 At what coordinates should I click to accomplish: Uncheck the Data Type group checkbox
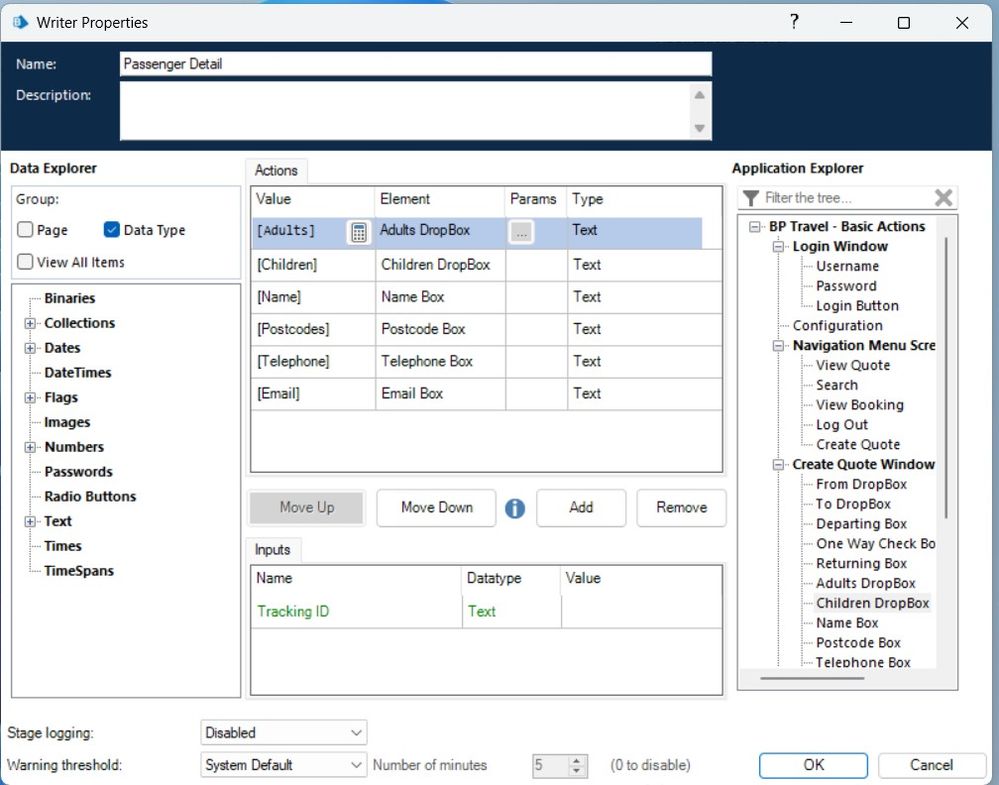(112, 230)
